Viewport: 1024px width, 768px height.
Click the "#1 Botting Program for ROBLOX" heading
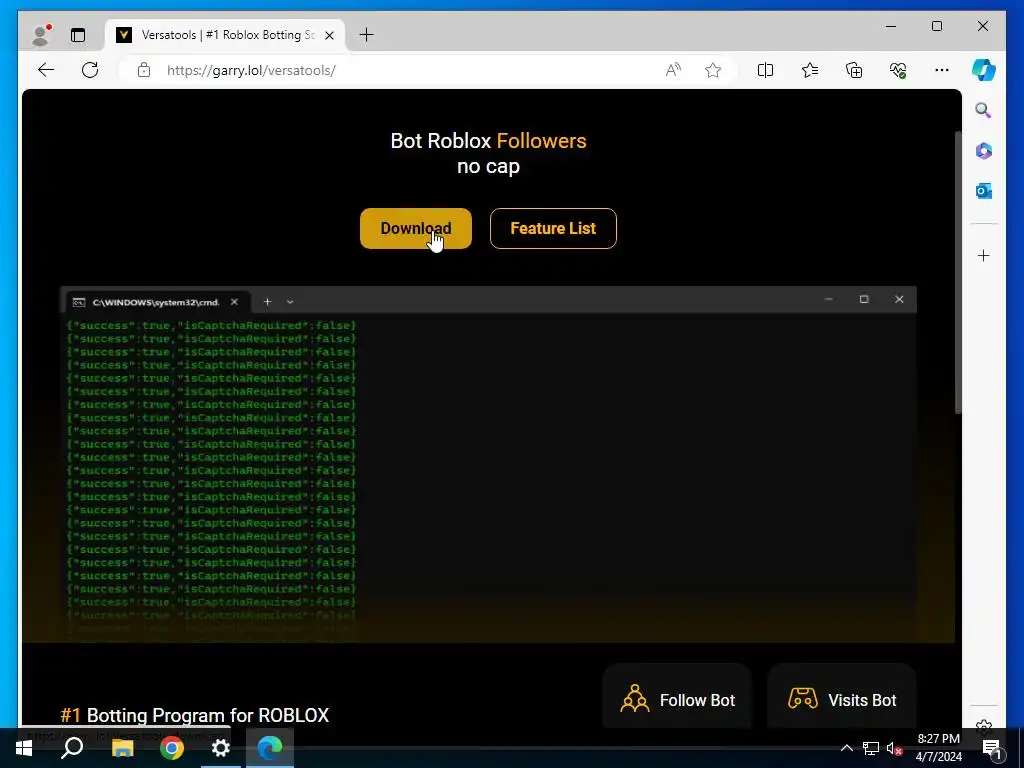coord(195,715)
